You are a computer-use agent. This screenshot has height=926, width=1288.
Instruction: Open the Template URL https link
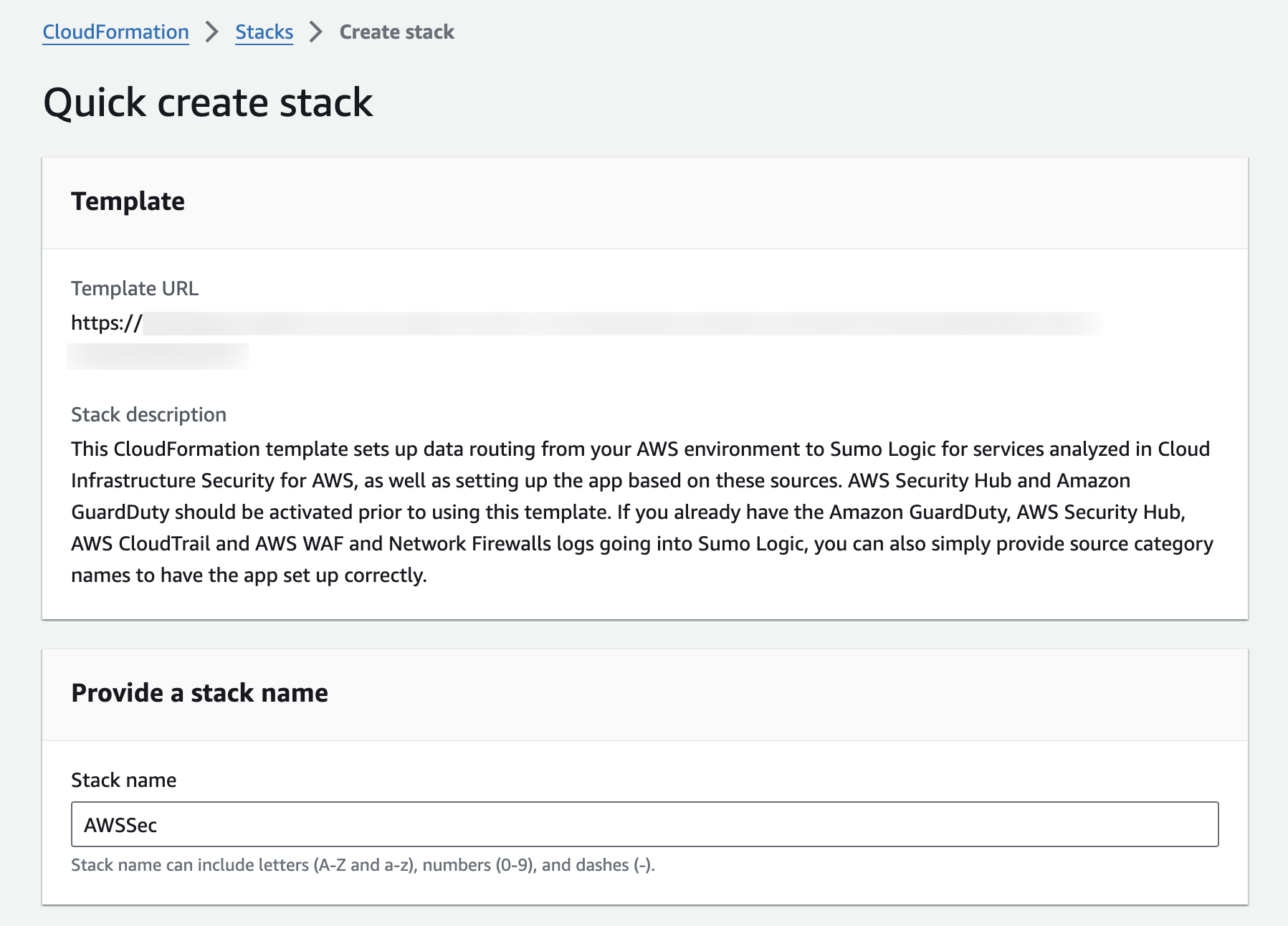click(104, 323)
